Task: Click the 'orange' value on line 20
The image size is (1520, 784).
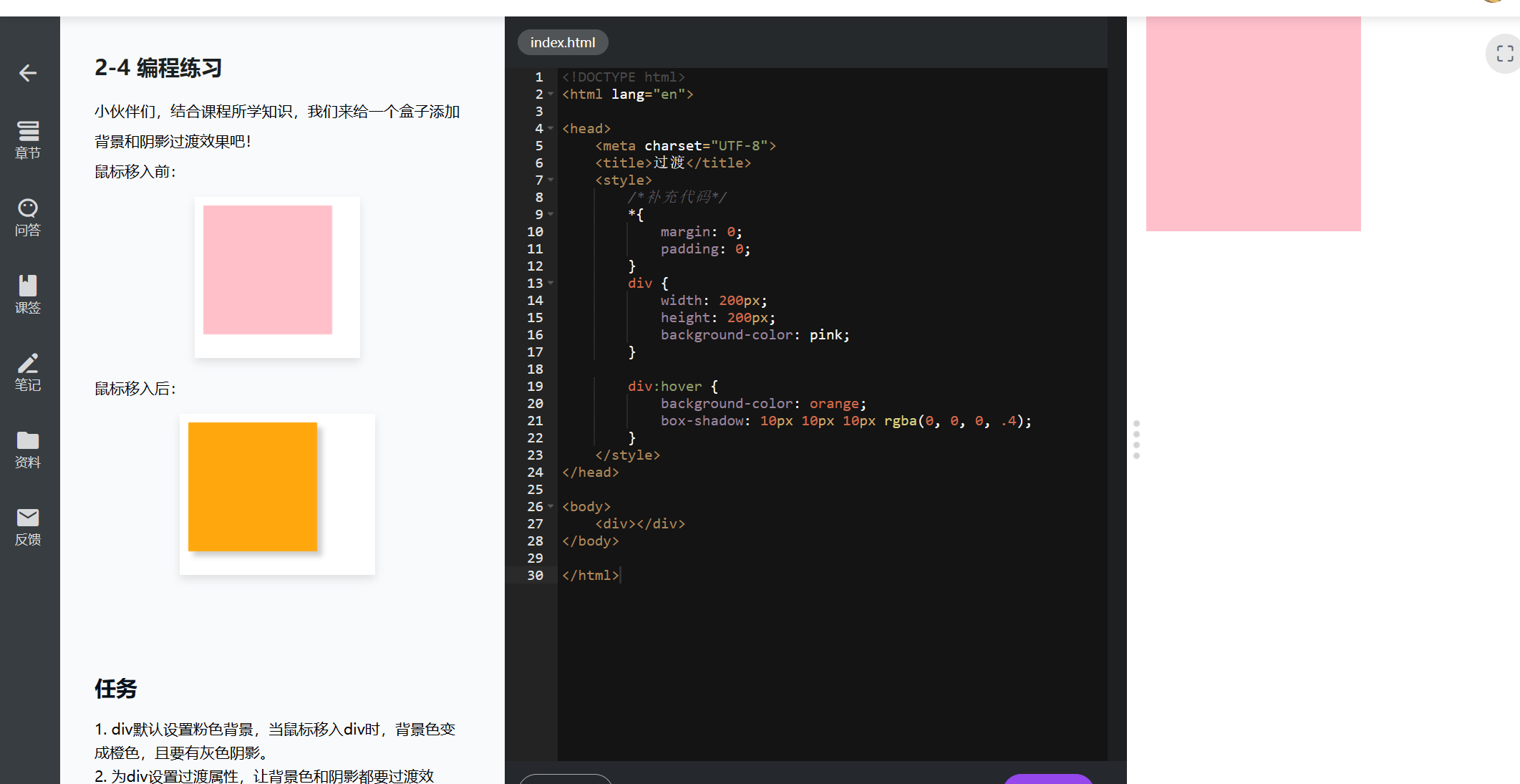Action: 834,404
